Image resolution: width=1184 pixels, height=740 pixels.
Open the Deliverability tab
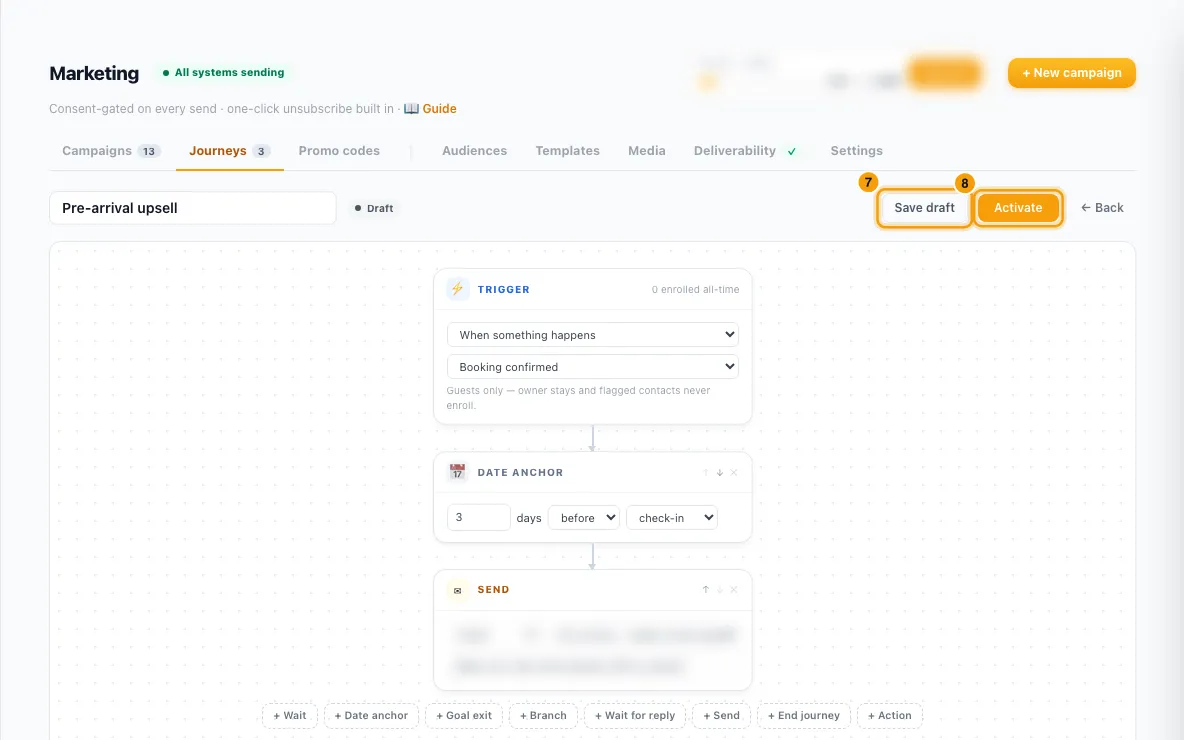745,151
